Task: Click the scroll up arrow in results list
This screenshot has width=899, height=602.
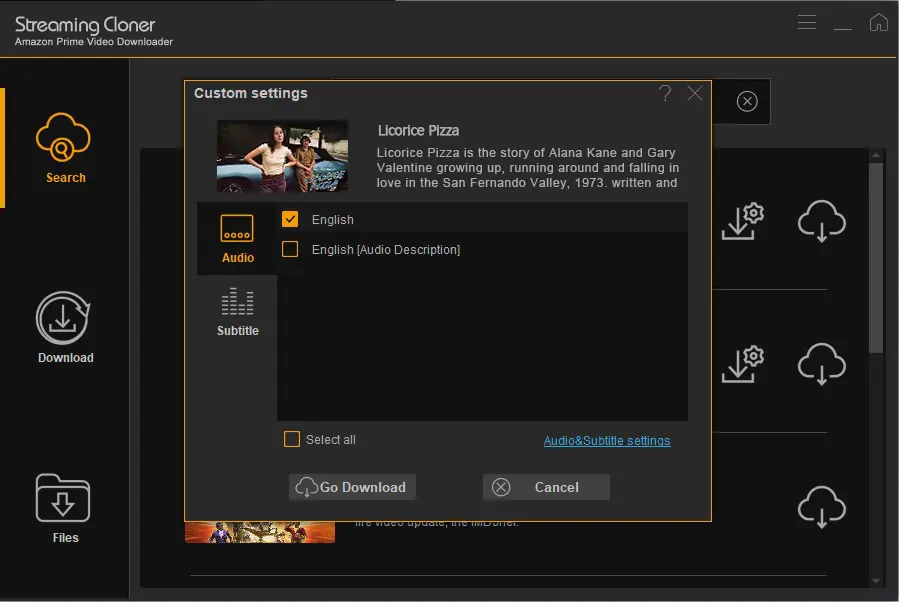Action: pyautogui.click(x=875, y=155)
